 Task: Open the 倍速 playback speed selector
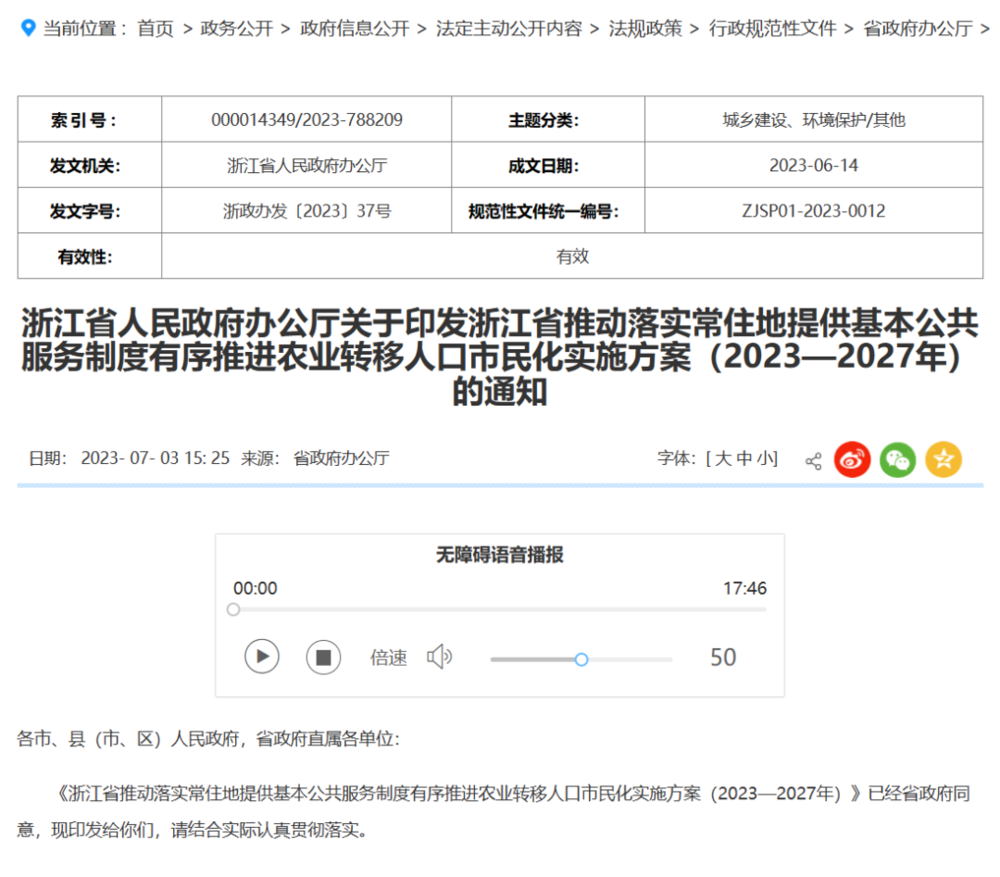tap(388, 658)
